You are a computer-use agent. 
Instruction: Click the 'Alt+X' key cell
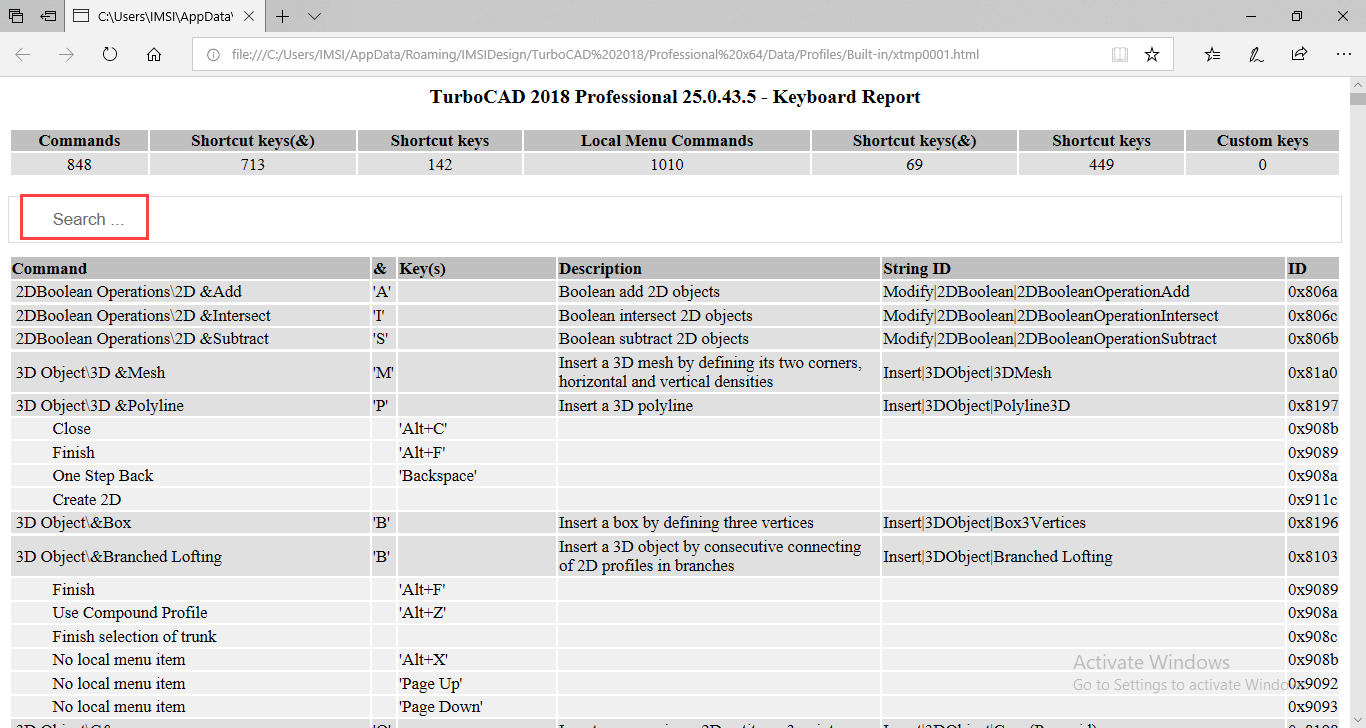tap(477, 660)
